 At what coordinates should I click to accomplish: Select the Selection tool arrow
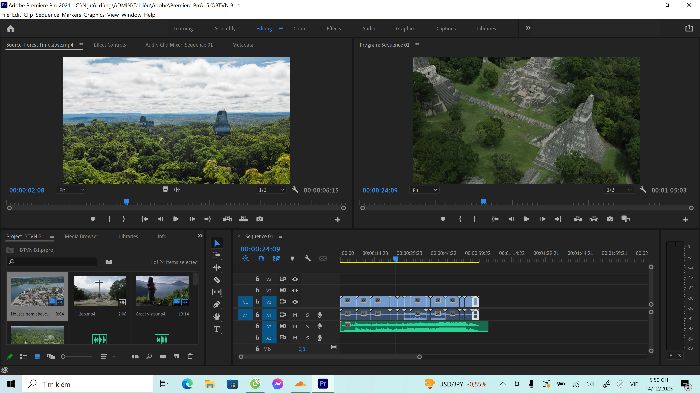tap(217, 243)
